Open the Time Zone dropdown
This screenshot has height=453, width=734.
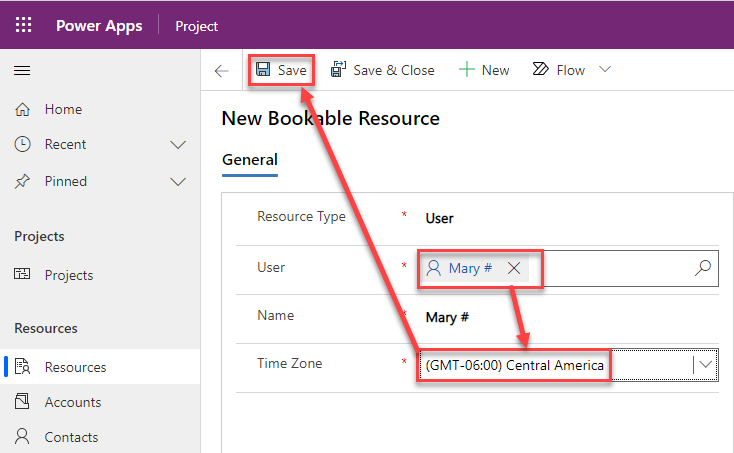705,365
